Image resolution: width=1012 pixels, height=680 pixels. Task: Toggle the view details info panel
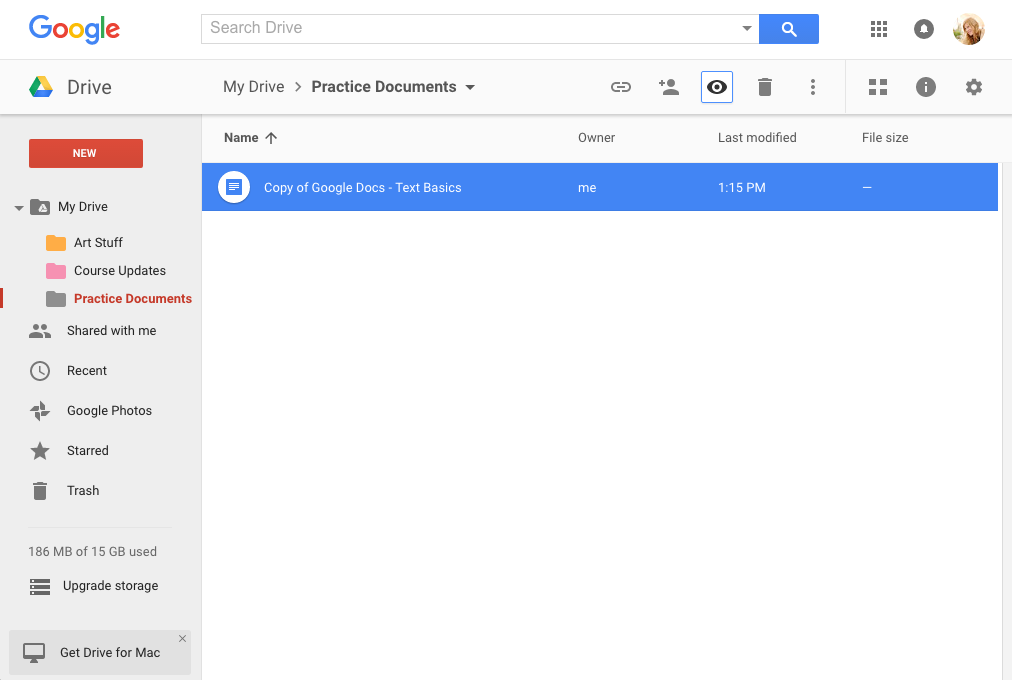pos(926,87)
